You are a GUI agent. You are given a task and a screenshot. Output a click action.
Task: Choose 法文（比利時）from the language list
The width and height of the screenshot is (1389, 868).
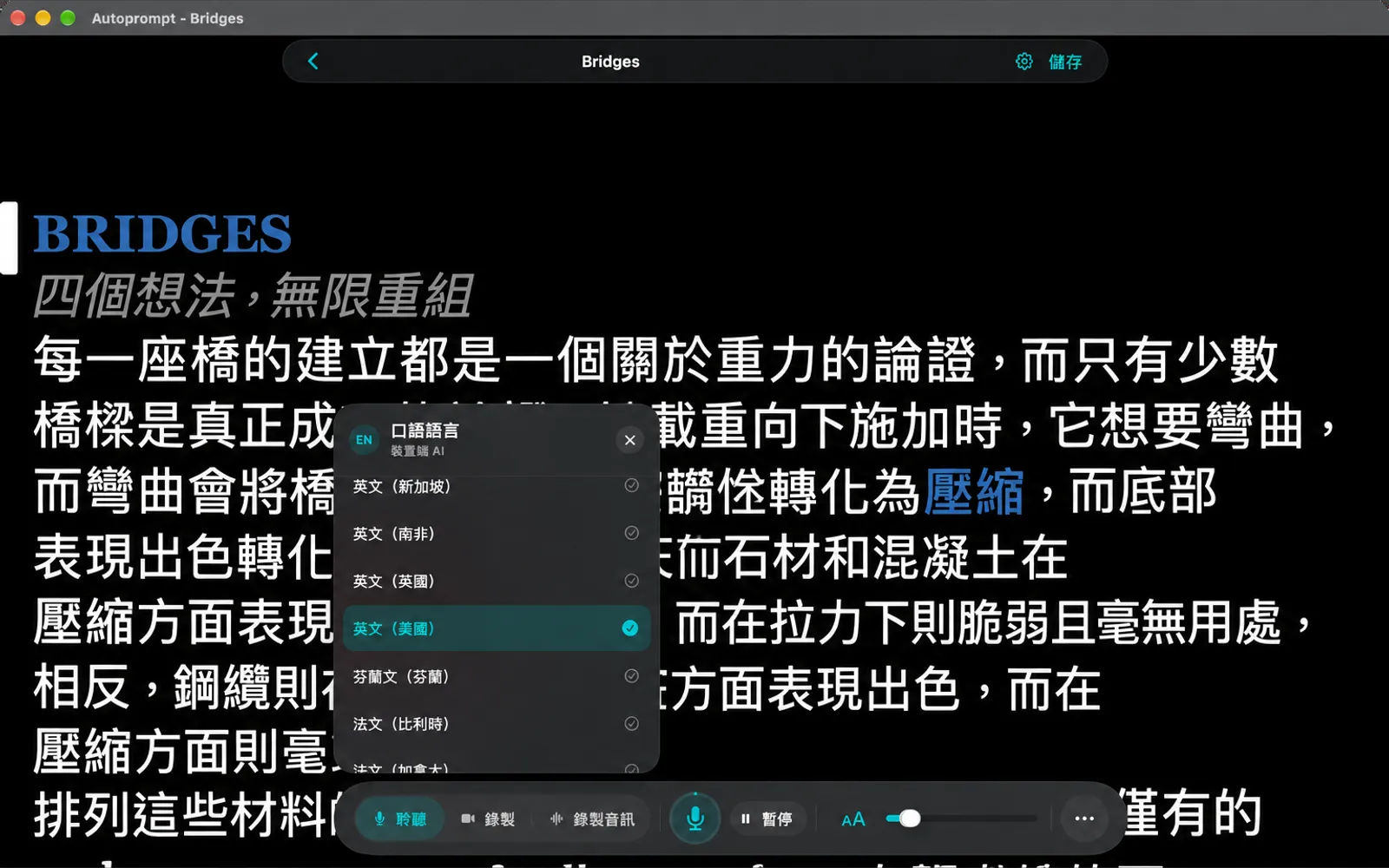[497, 724]
